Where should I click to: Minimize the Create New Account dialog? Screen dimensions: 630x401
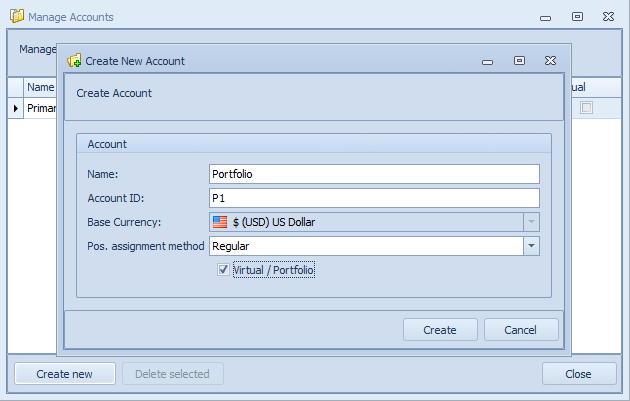click(x=487, y=62)
